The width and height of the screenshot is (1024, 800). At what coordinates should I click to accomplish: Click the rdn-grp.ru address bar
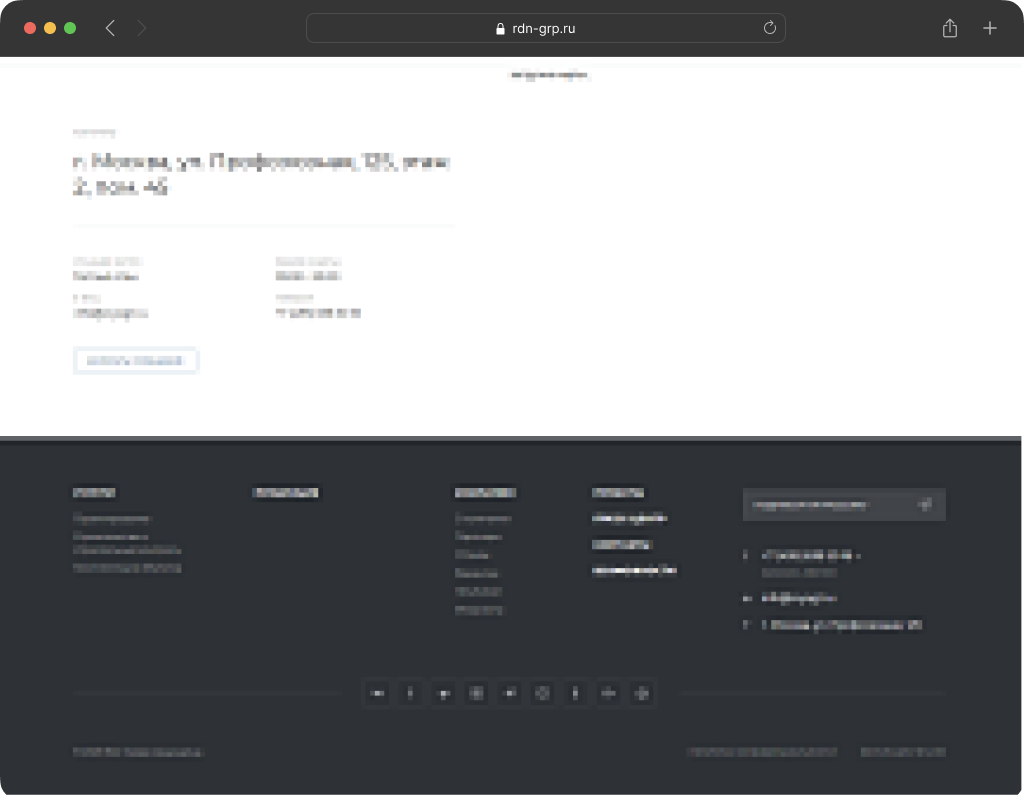point(545,28)
